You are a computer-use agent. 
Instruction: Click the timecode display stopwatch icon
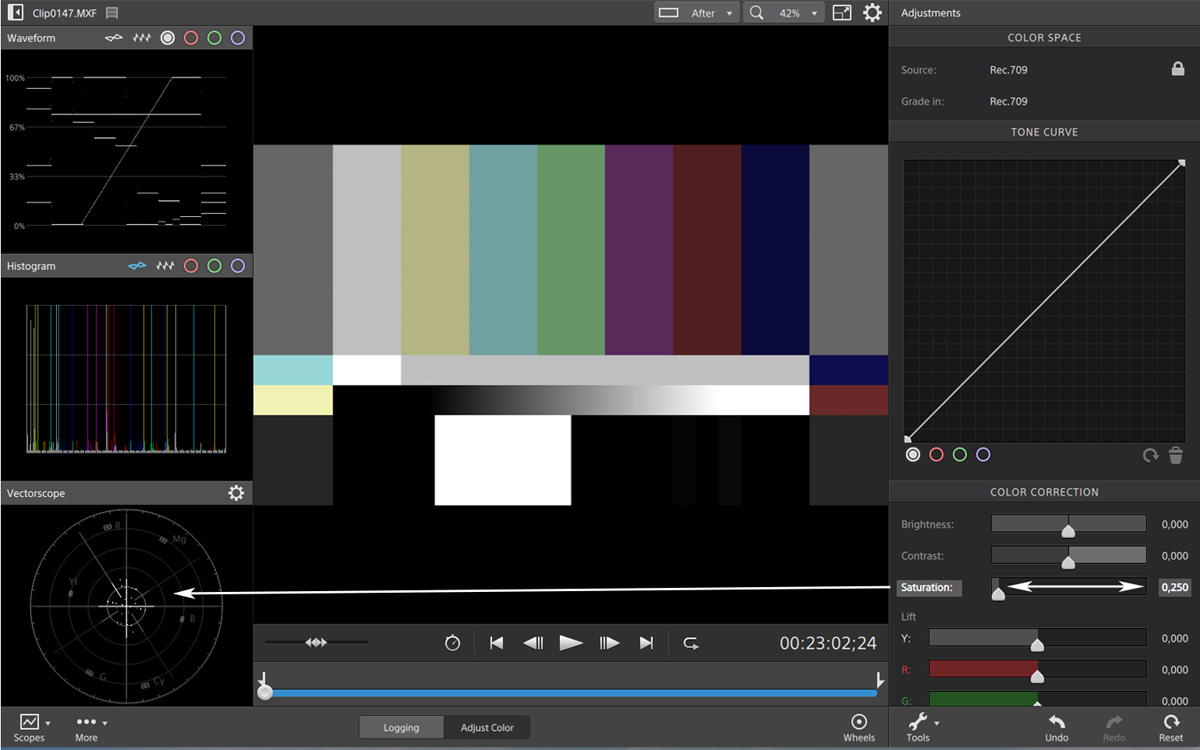coord(452,643)
